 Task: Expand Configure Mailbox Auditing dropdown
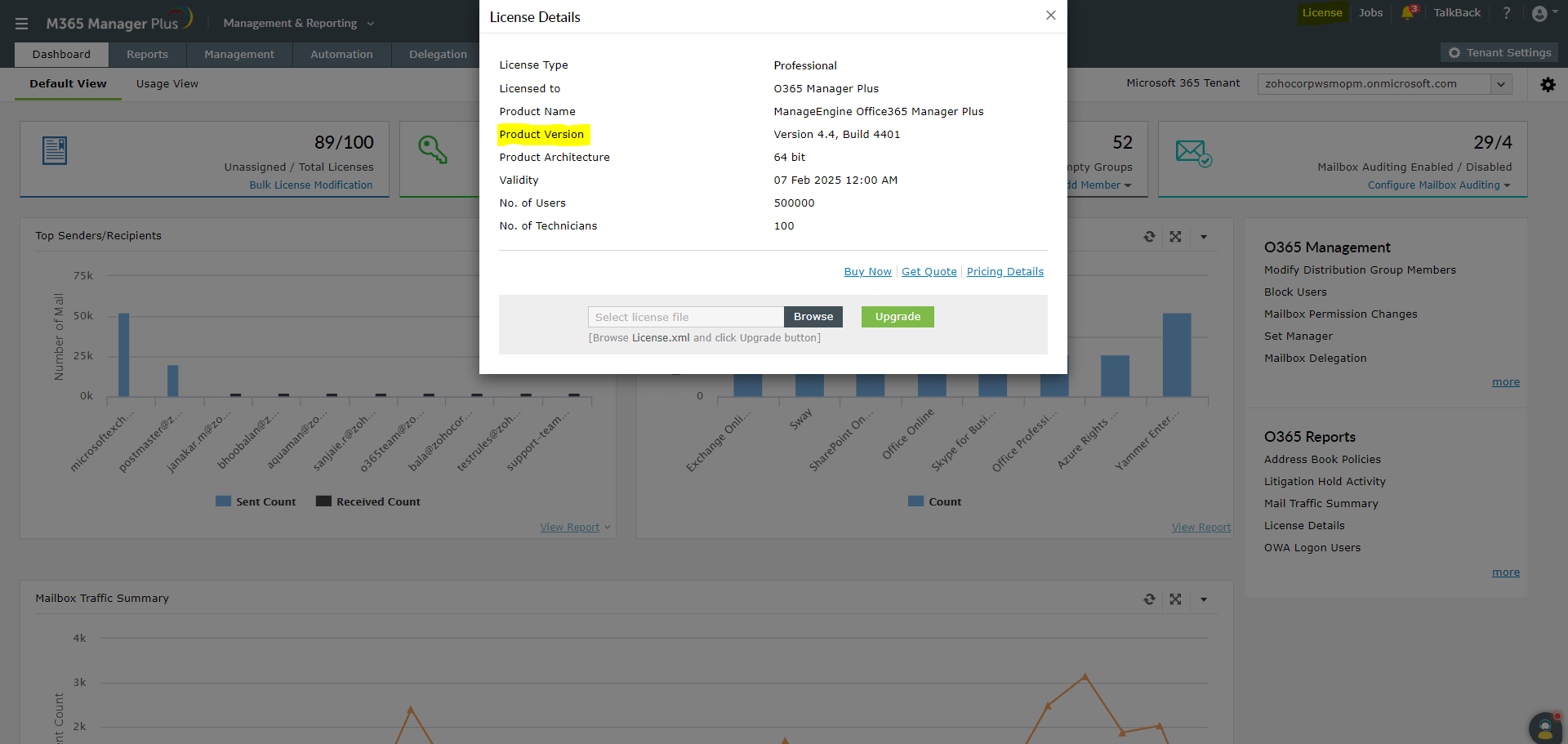[1439, 185]
